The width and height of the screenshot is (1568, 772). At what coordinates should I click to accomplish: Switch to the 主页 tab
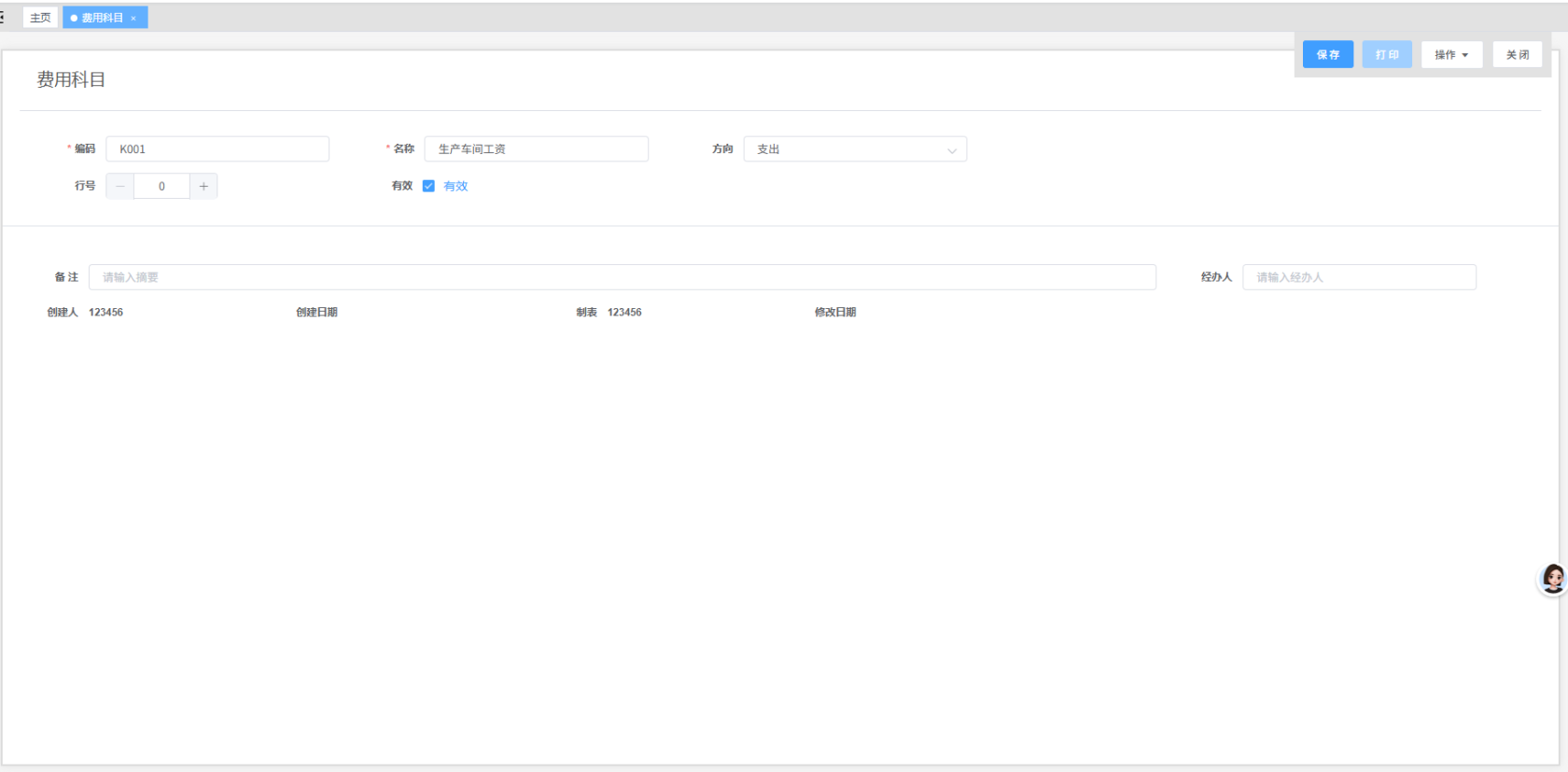40,18
